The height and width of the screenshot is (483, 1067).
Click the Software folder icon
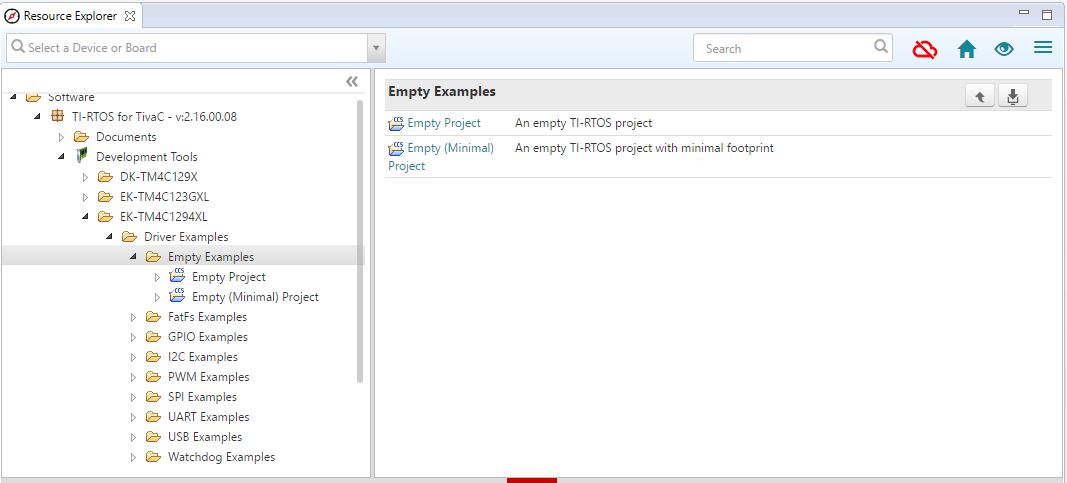[33, 97]
